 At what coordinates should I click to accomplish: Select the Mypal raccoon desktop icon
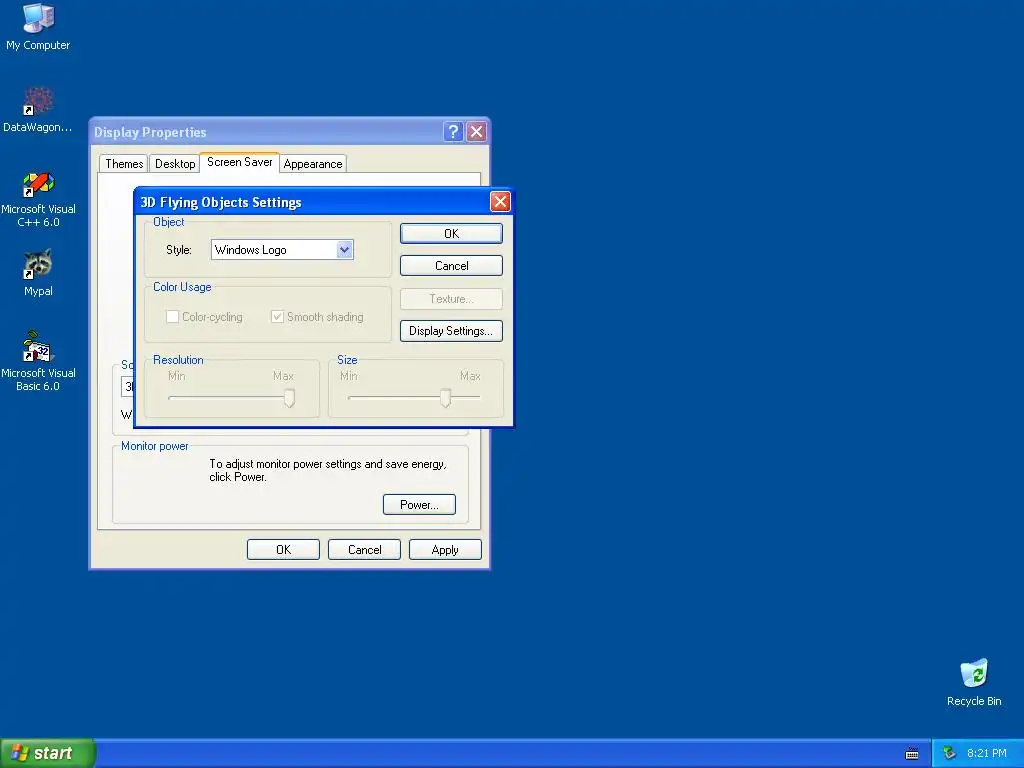click(x=38, y=273)
